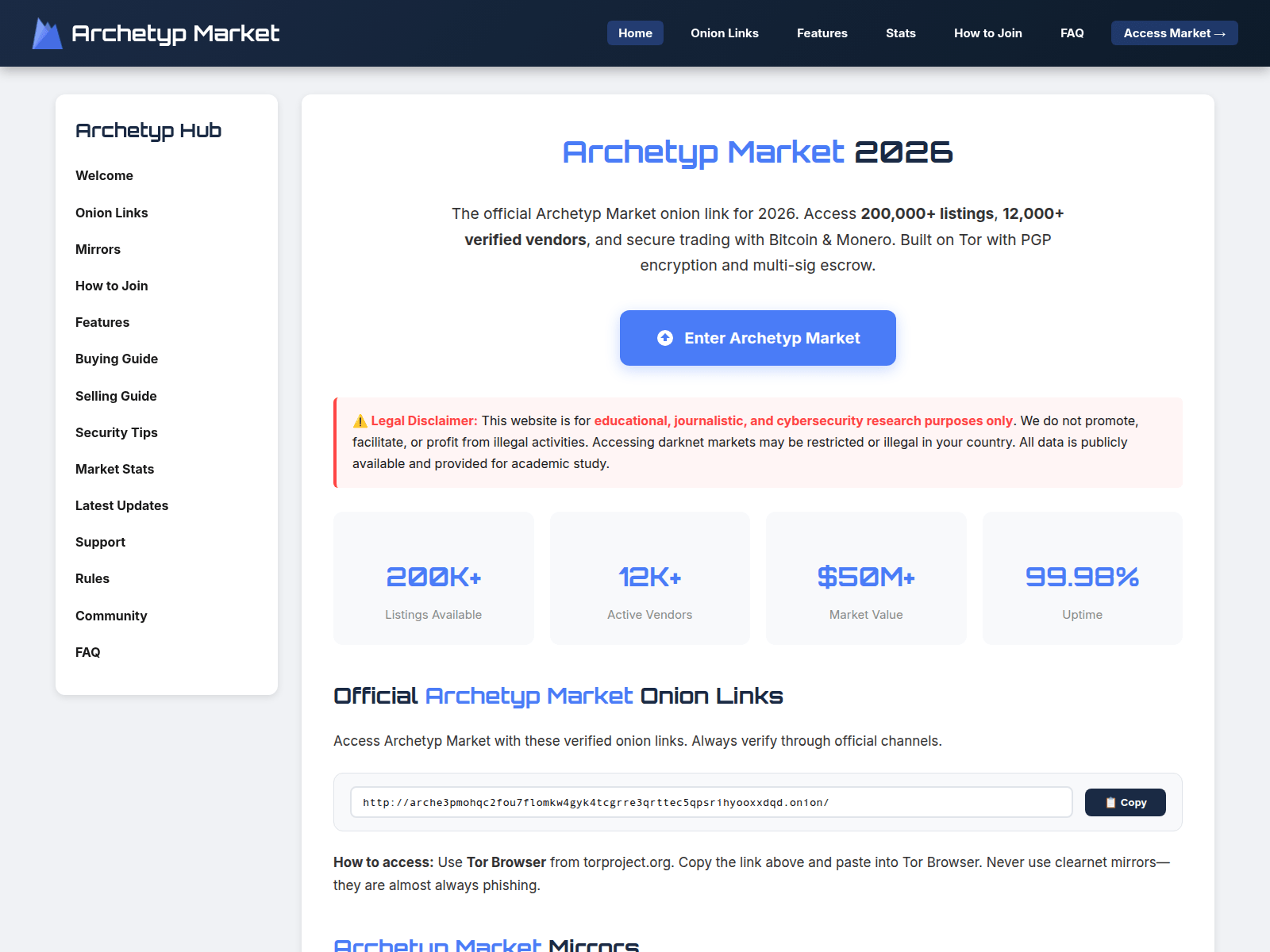Click the arrow icon on Enter Archetyp Market
Screen dimensions: 1270x952
click(665, 338)
